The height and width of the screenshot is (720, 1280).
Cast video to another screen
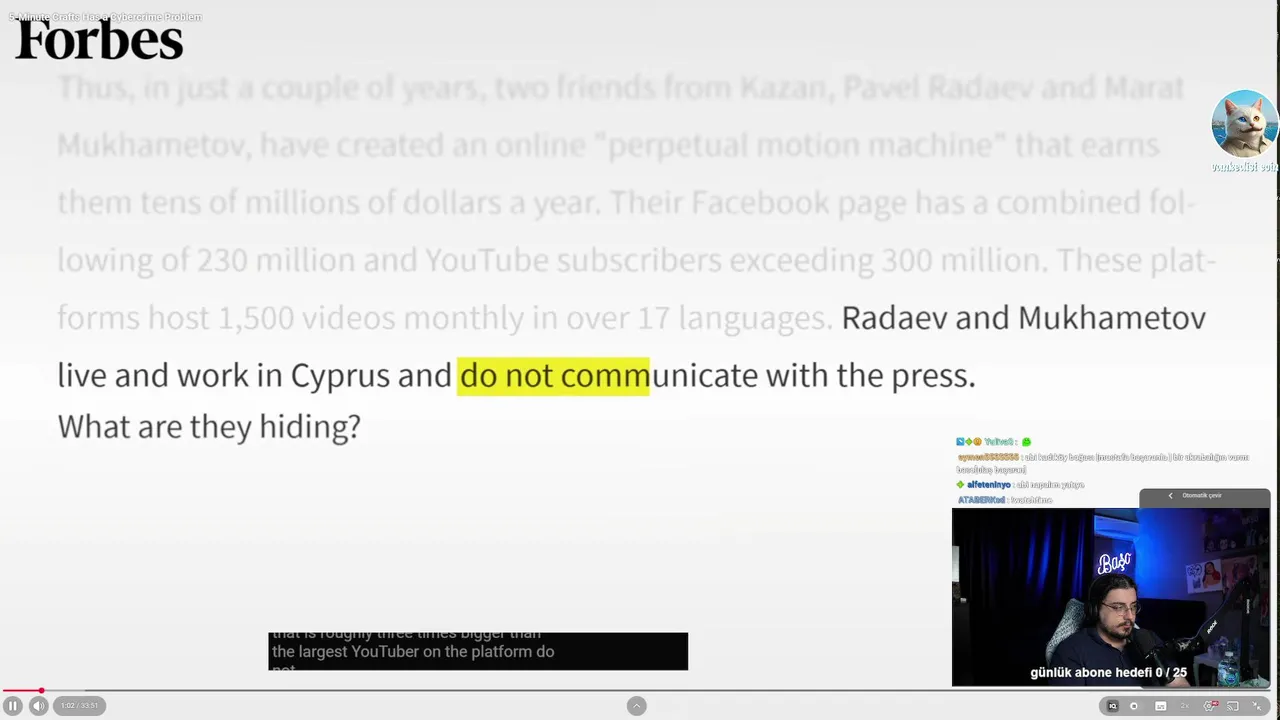(x=1233, y=706)
